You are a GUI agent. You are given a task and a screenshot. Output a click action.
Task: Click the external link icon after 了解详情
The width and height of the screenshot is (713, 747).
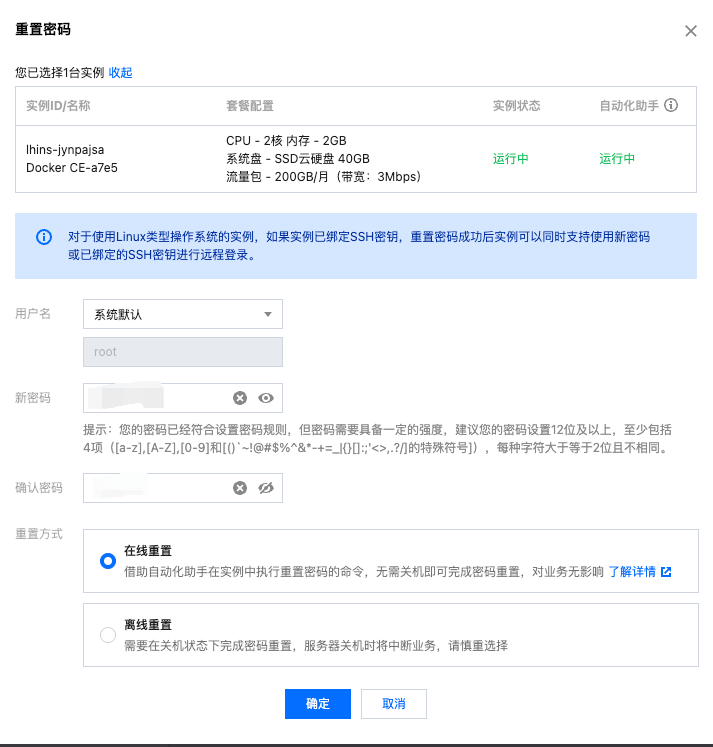coord(666,572)
